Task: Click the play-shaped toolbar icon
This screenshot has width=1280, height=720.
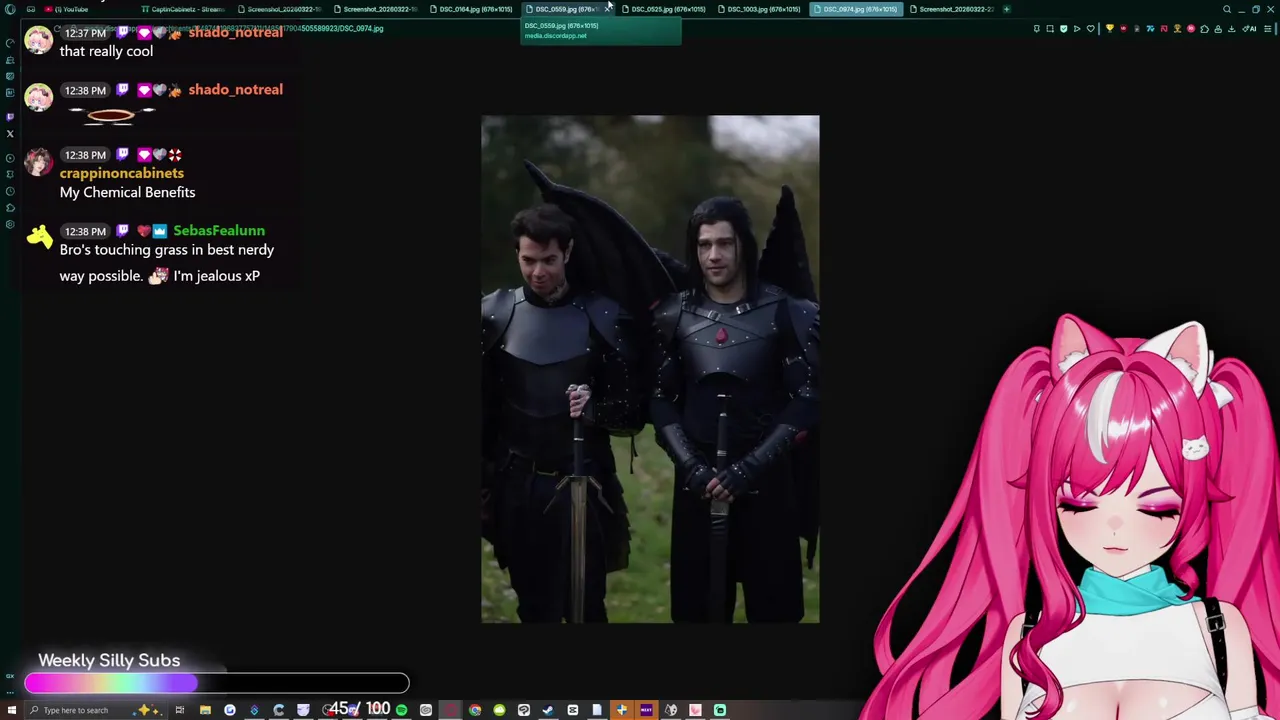Action: coord(1077,29)
